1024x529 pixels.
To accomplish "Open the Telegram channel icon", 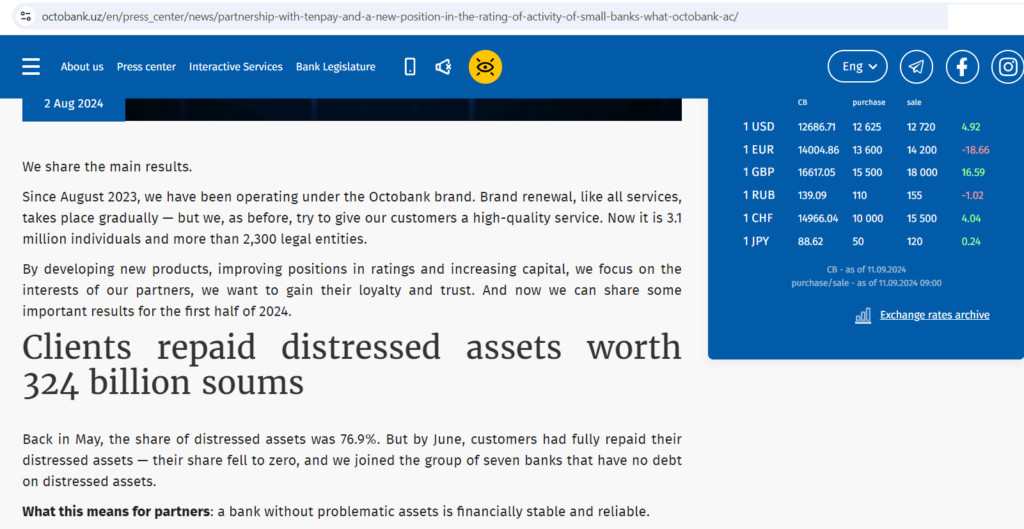I will [x=916, y=67].
